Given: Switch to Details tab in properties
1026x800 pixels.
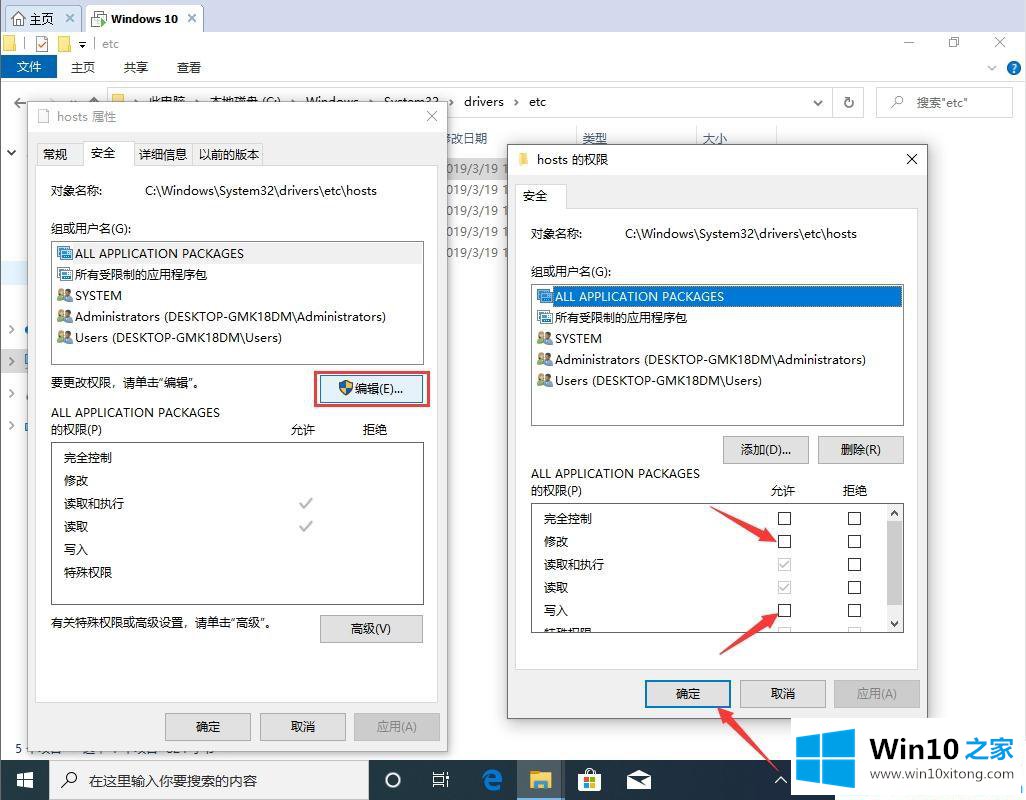Looking at the screenshot, I should click(x=163, y=154).
